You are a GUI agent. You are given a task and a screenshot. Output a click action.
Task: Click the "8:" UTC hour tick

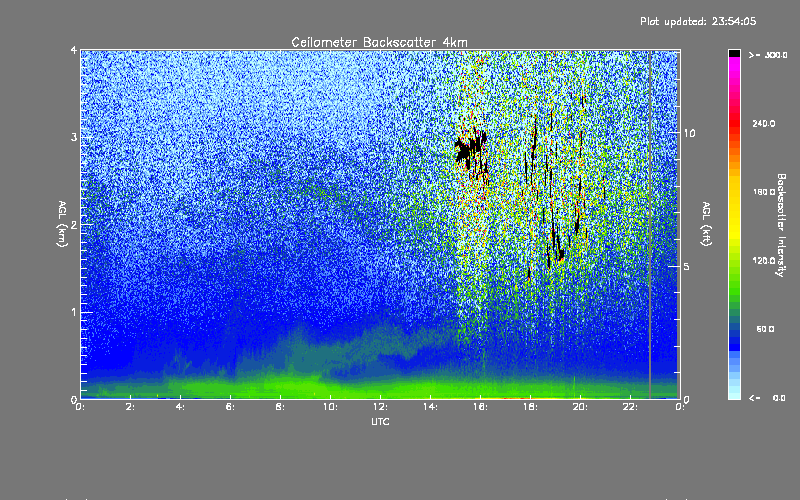(281, 407)
